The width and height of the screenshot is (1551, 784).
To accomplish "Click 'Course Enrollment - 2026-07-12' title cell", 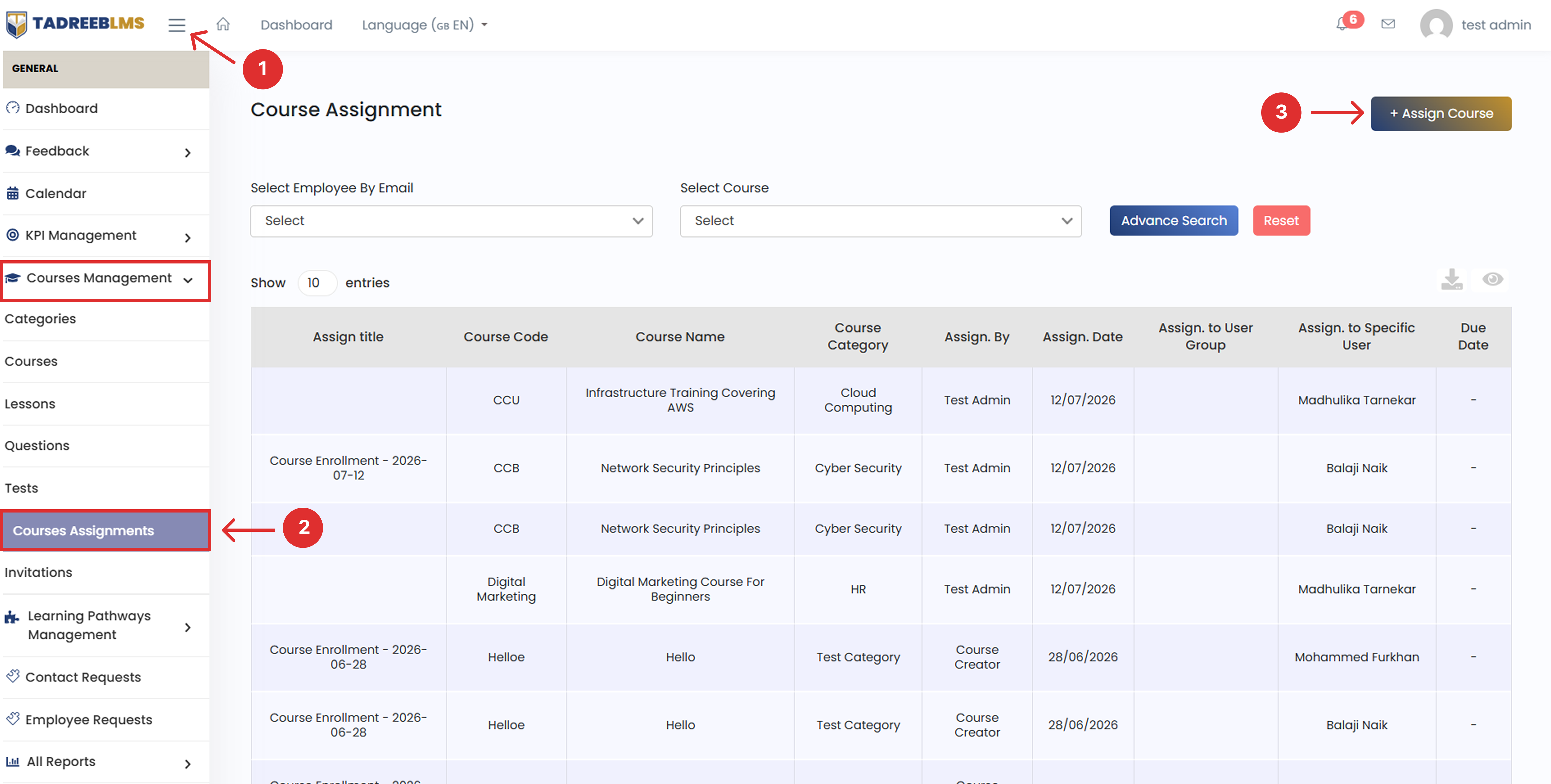I will [x=348, y=468].
